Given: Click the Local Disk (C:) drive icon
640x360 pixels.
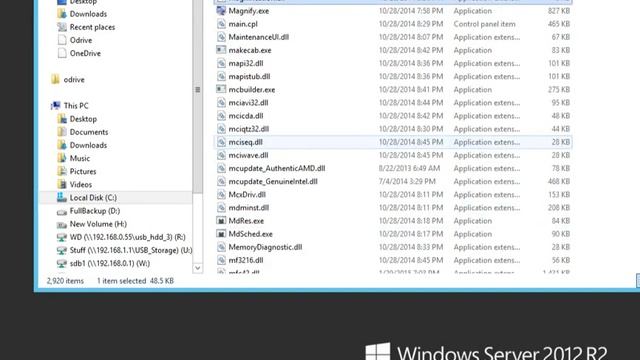Looking at the screenshot, I should [x=62, y=198].
